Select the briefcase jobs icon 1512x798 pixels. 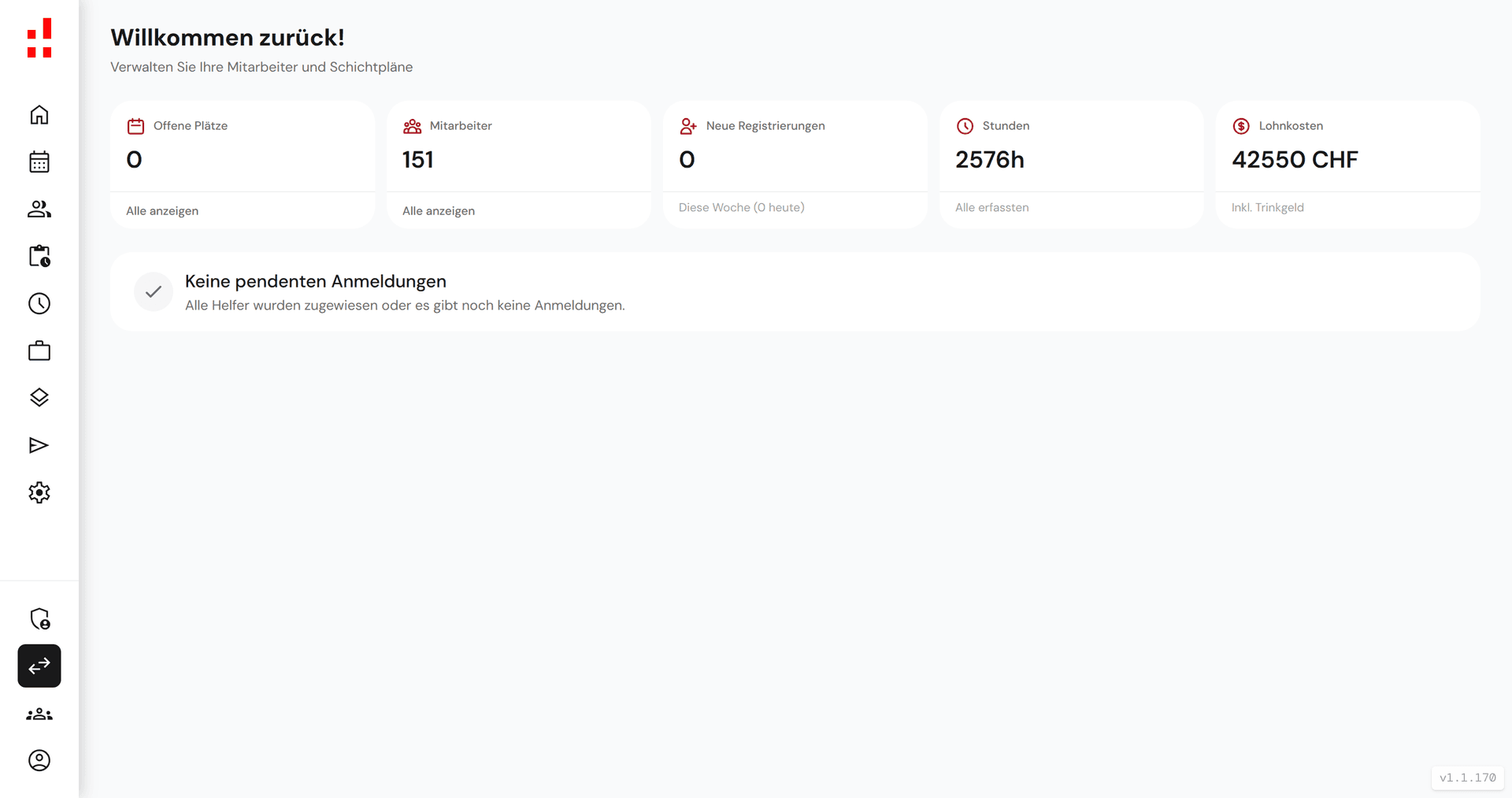[x=39, y=351]
